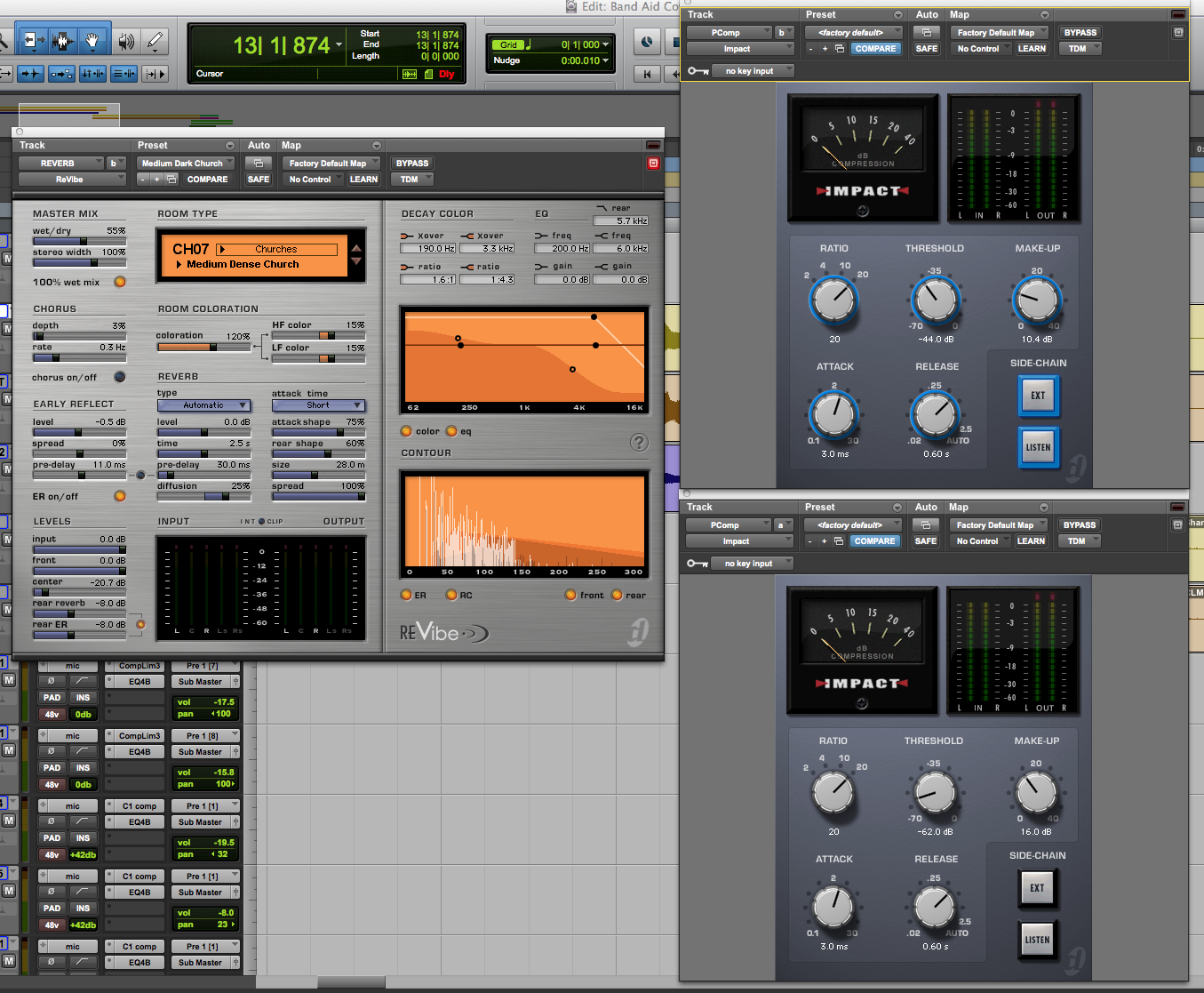This screenshot has height=993, width=1204.
Task: Enable the 100% wet mix button
Action: tap(120, 282)
